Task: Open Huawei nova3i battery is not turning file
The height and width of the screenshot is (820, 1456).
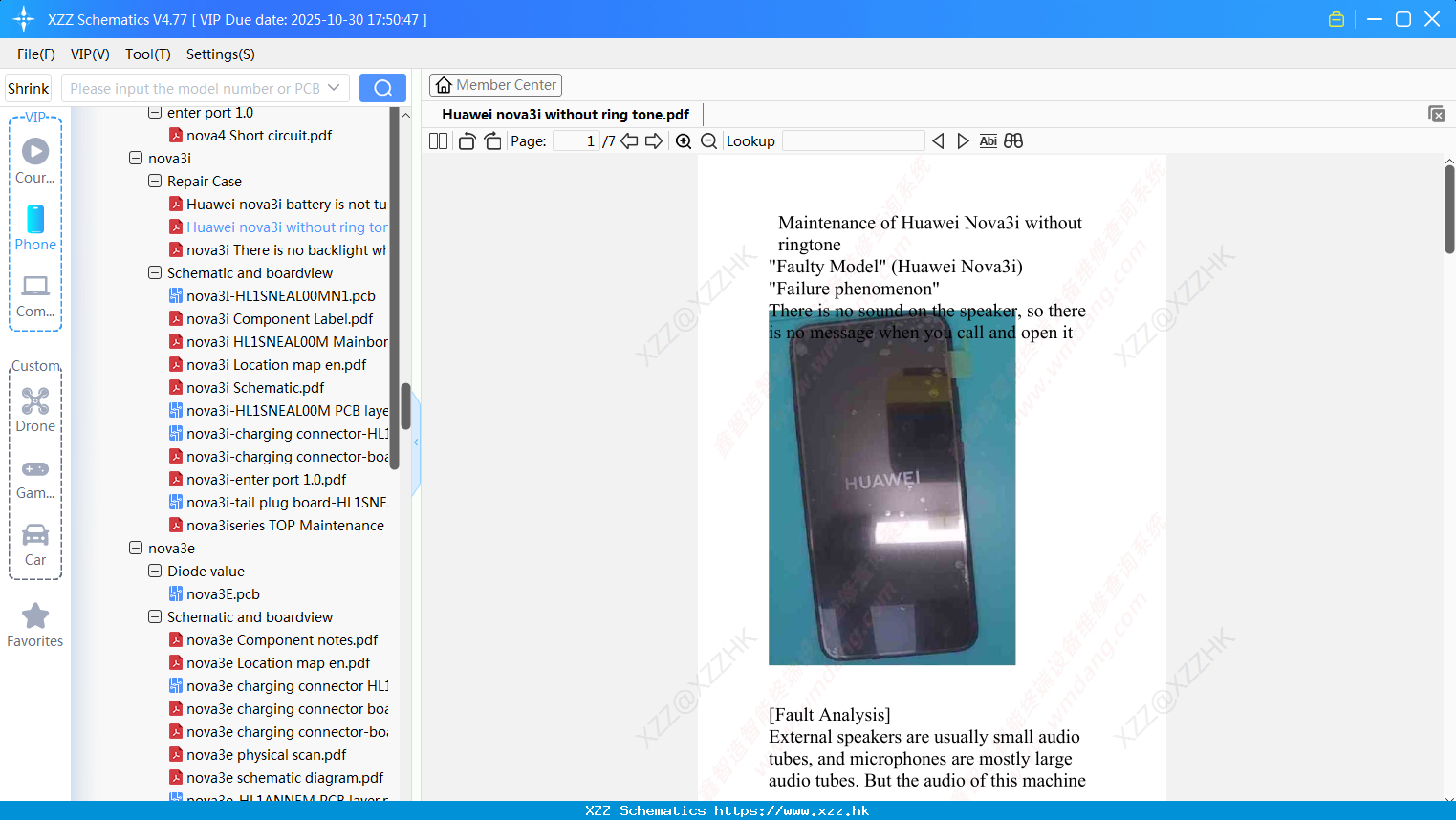Action: [278, 204]
